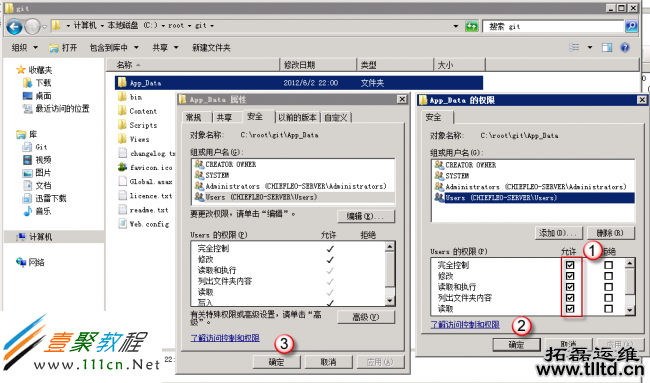The height and width of the screenshot is (383, 650).
Task: Expand the address bar history dropdown
Action: point(456,26)
